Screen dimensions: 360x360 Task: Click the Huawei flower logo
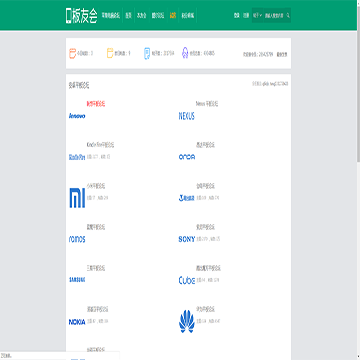click(187, 321)
